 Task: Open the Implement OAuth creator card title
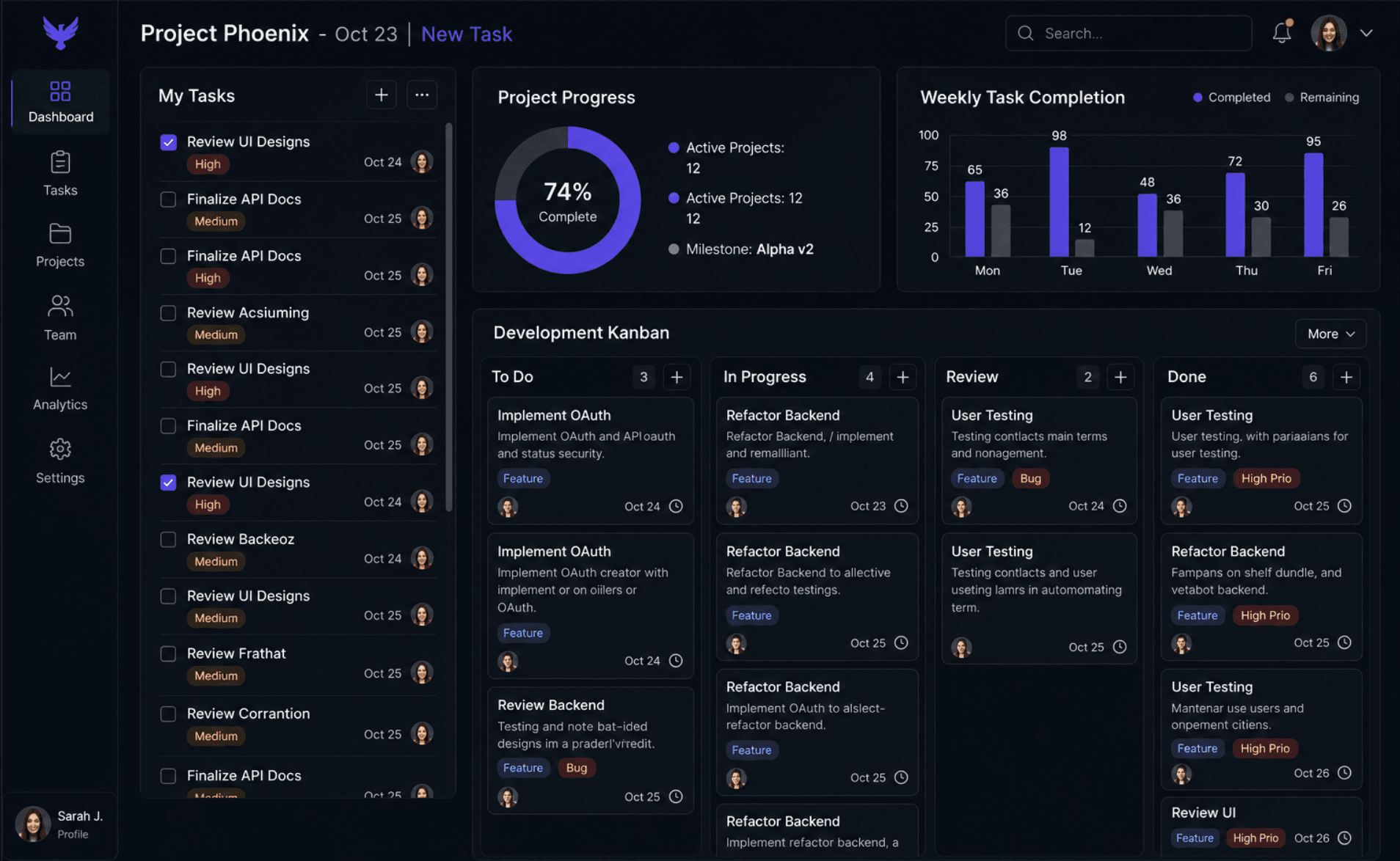(x=554, y=552)
